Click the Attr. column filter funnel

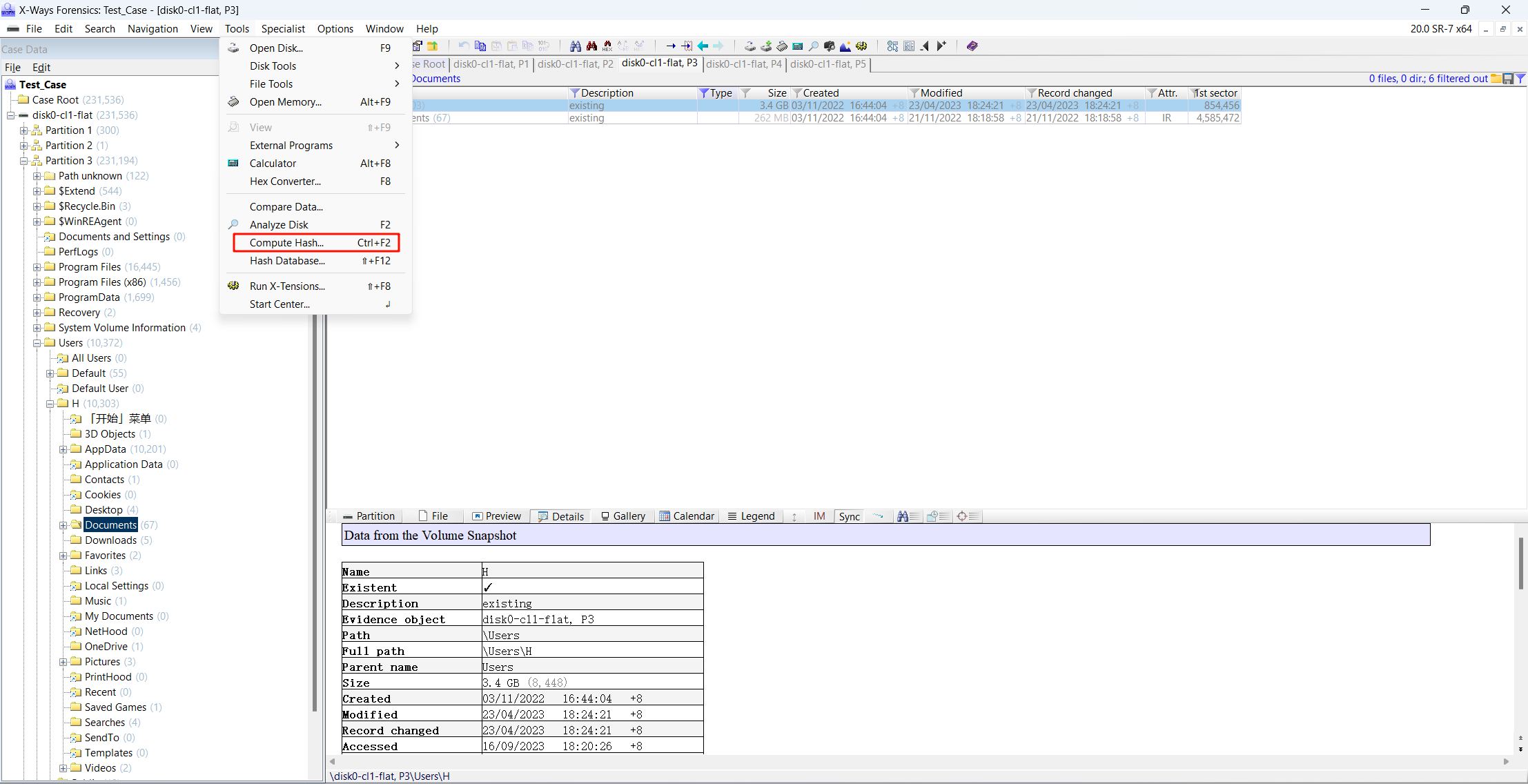point(1152,93)
